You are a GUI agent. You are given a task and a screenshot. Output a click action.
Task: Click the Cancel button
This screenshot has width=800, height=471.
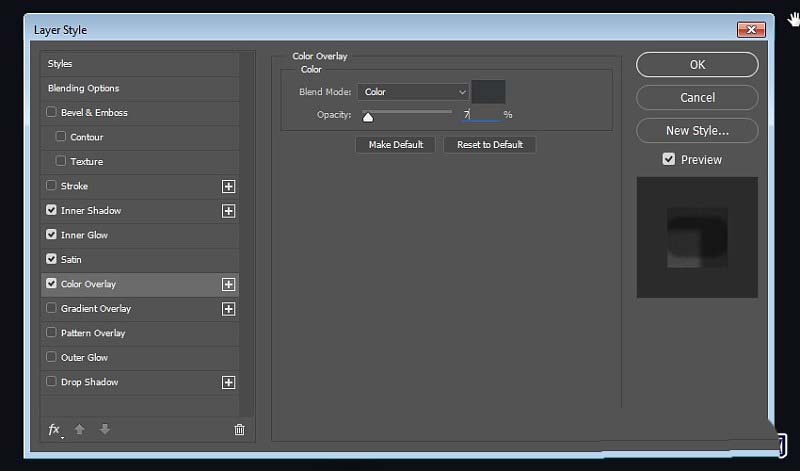point(697,97)
